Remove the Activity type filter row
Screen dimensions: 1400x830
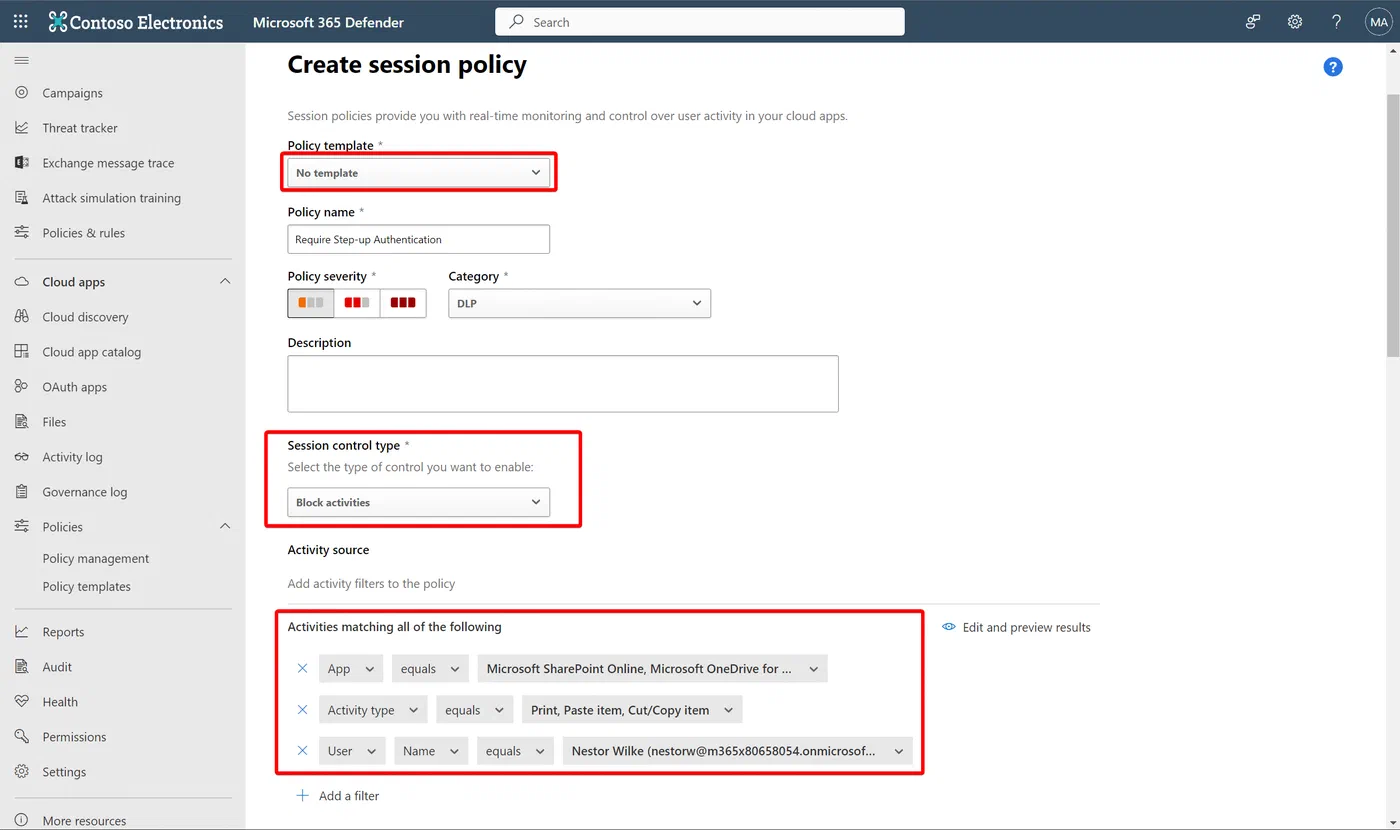303,710
